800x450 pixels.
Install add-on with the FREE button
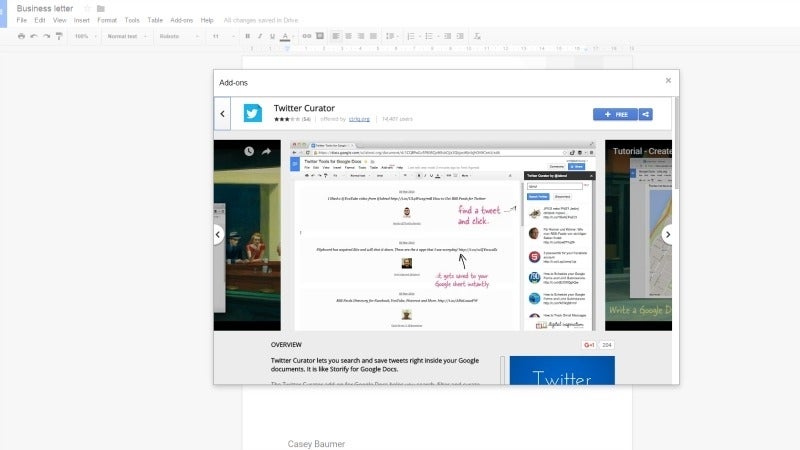coord(615,114)
